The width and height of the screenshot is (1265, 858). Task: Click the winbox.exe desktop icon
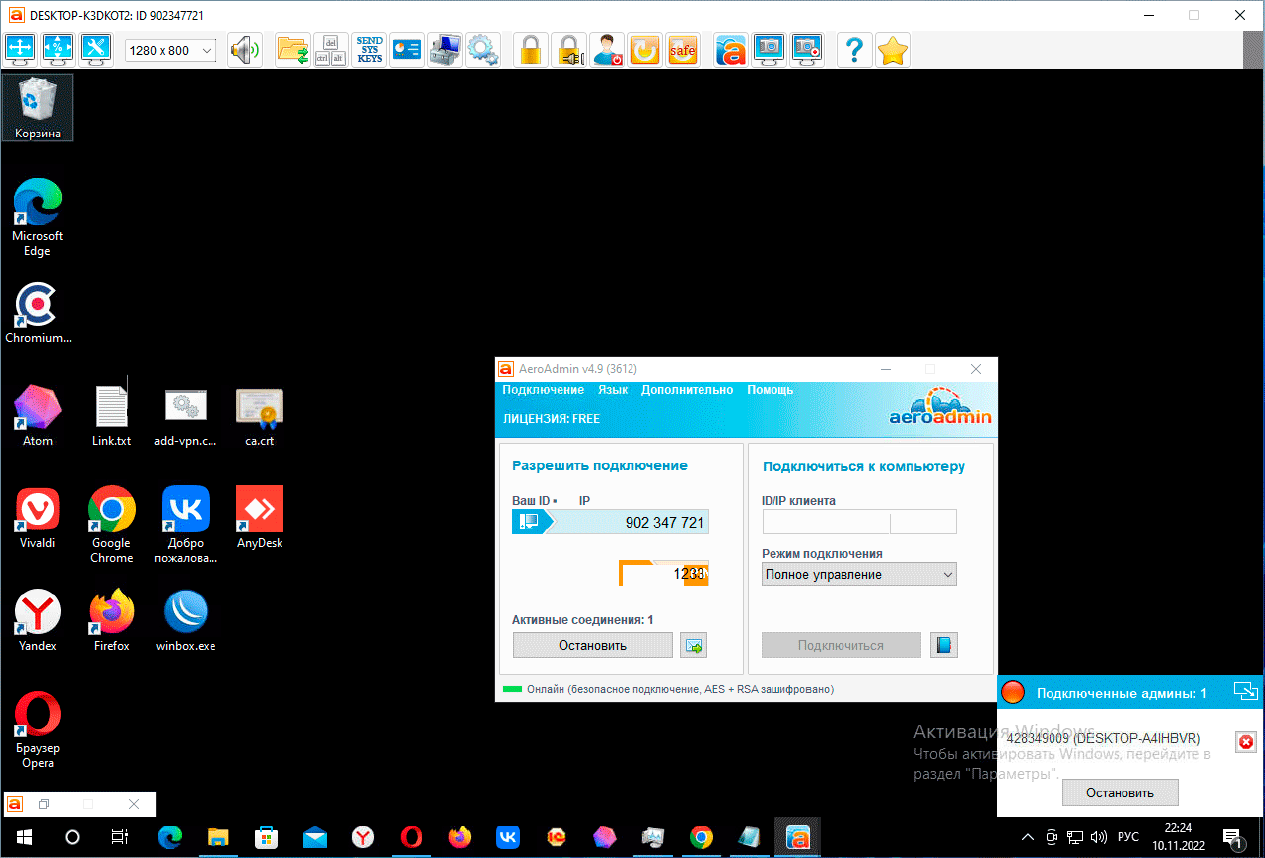(185, 620)
